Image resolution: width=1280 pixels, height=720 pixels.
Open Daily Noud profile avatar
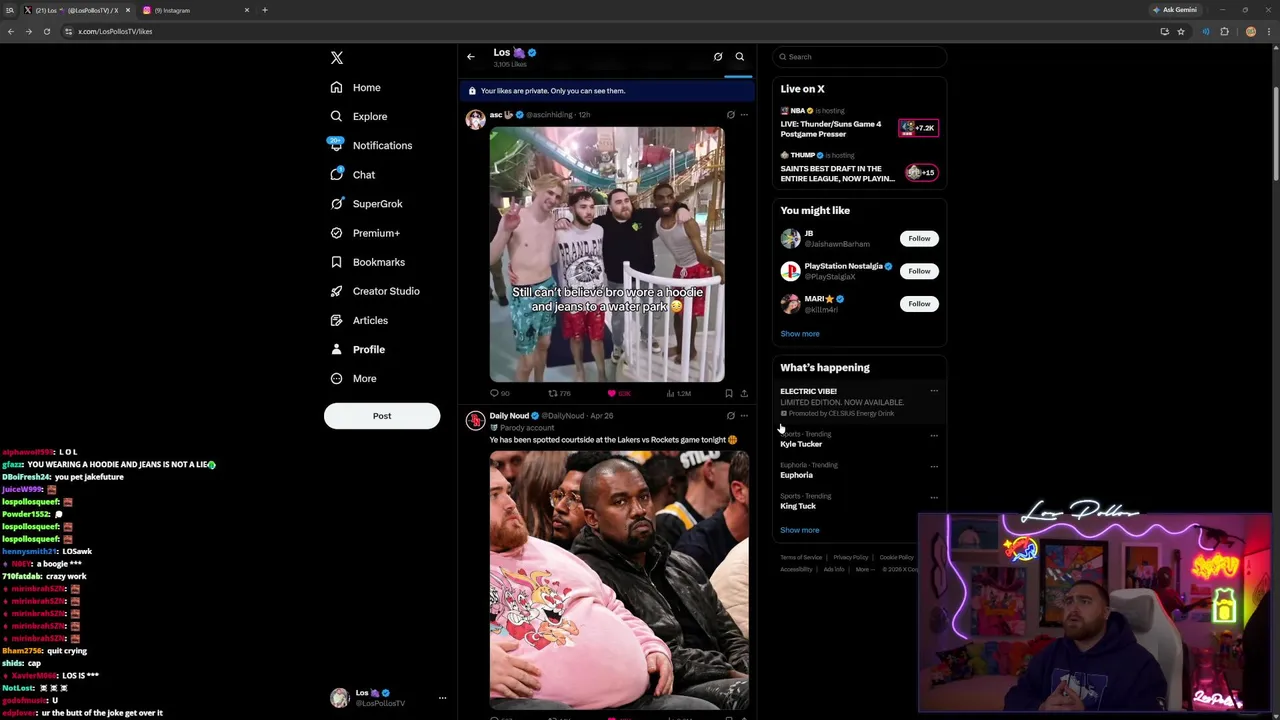pyautogui.click(x=476, y=421)
